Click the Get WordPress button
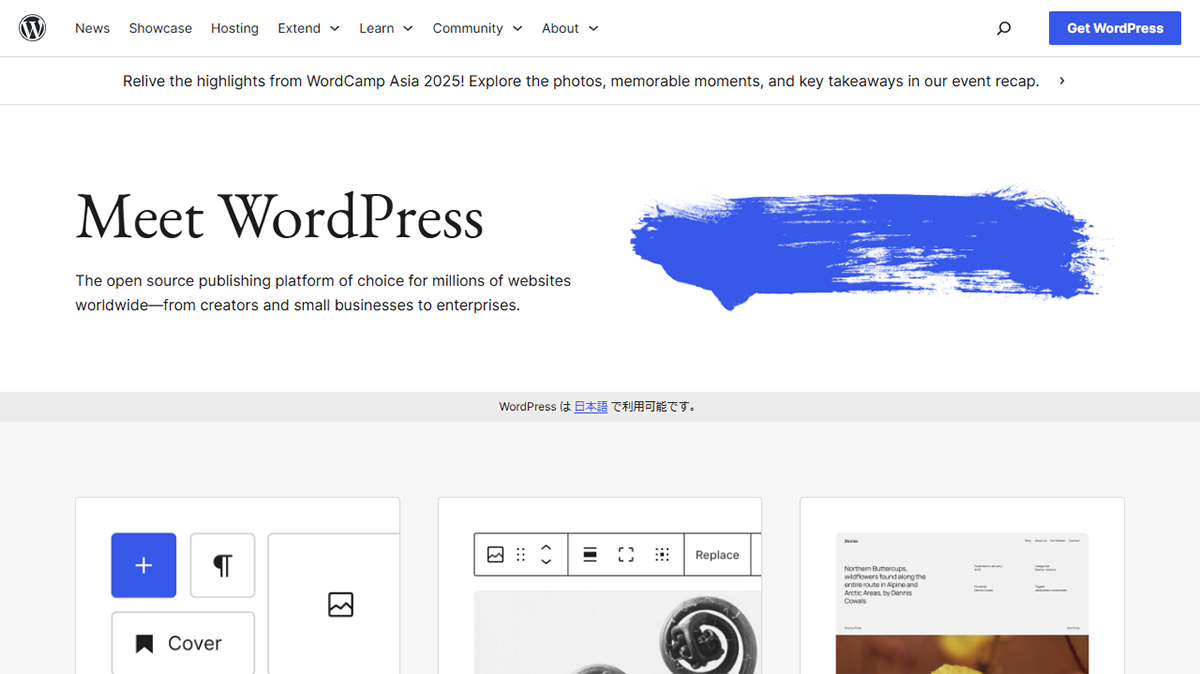1200x674 pixels. [x=1115, y=28]
